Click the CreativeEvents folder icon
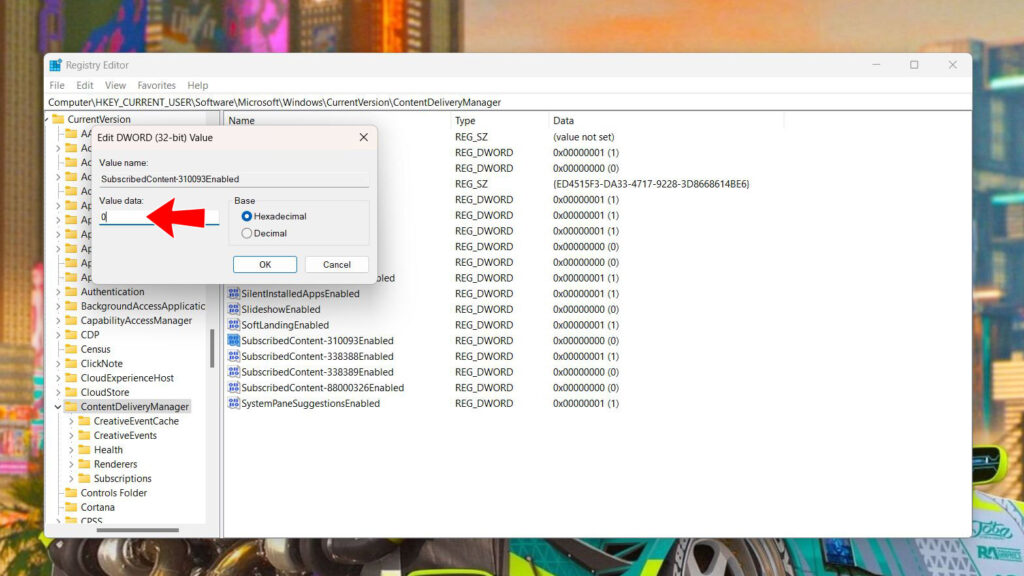 (x=84, y=435)
